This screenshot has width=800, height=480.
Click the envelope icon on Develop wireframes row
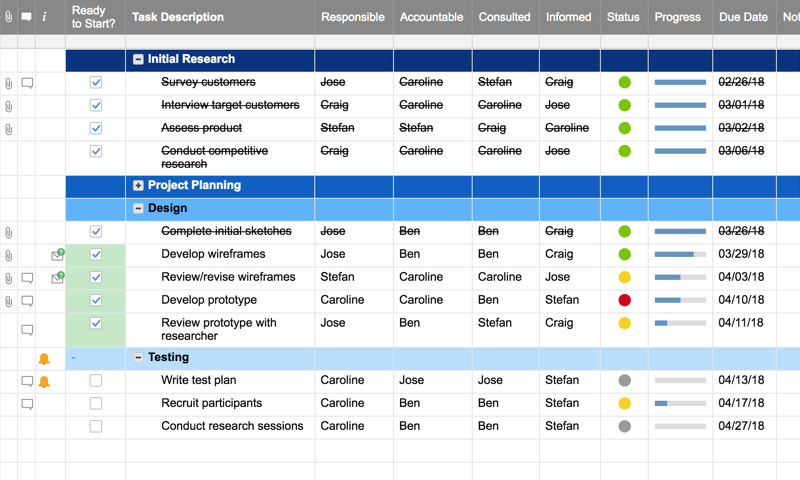pyautogui.click(x=57, y=255)
